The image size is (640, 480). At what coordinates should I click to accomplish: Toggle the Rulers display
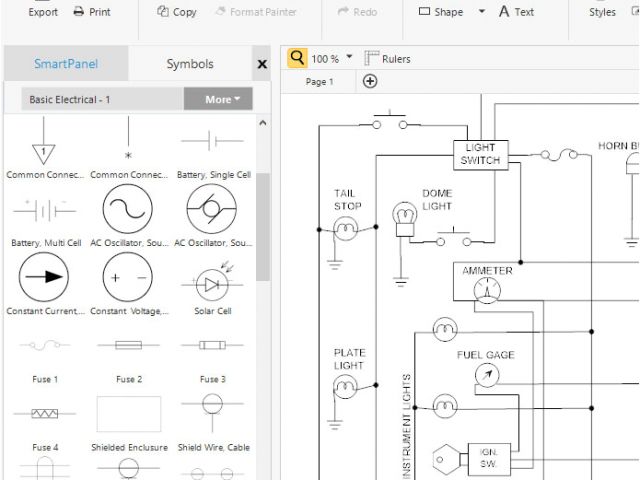(x=387, y=58)
